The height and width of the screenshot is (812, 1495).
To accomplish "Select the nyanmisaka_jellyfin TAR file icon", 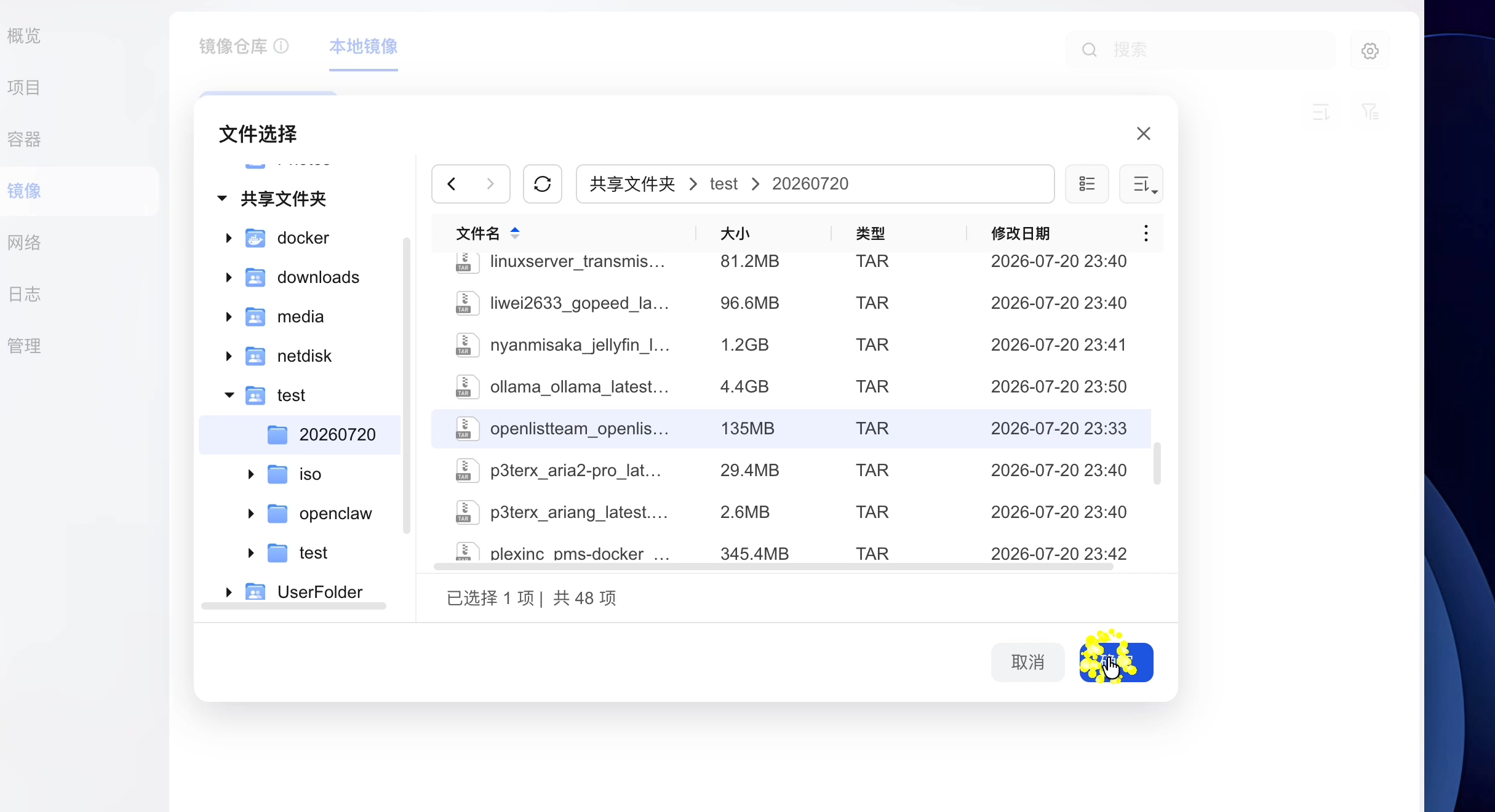I will [467, 345].
